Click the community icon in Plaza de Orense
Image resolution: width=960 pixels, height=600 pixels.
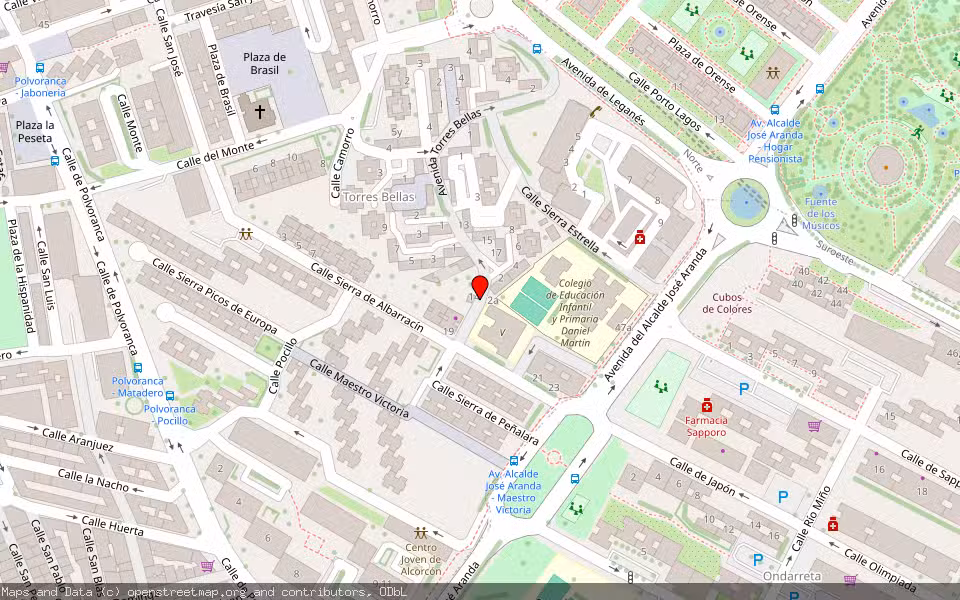click(773, 72)
